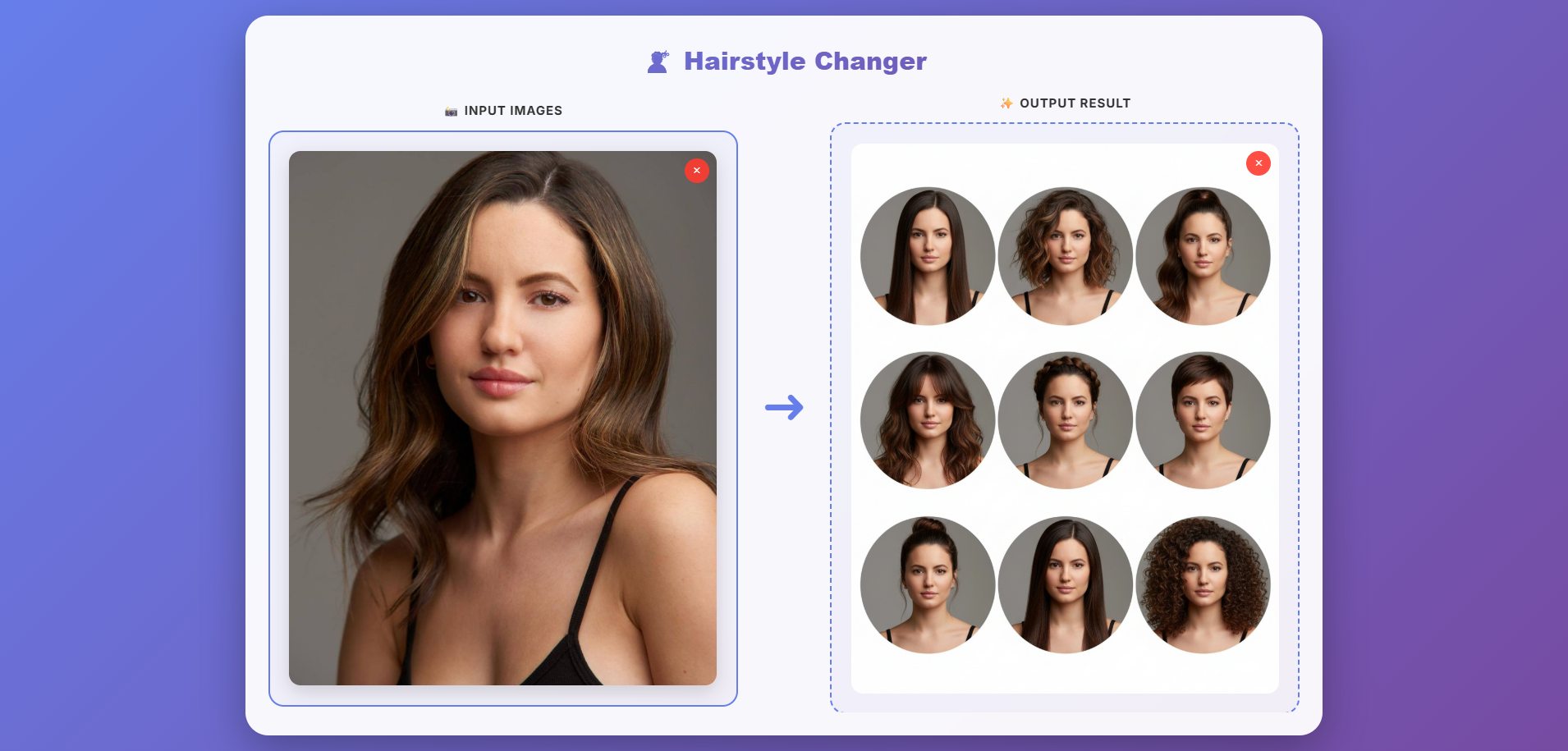Click the camera icon beside Input Images
Image resolution: width=1568 pixels, height=751 pixels.
451,112
